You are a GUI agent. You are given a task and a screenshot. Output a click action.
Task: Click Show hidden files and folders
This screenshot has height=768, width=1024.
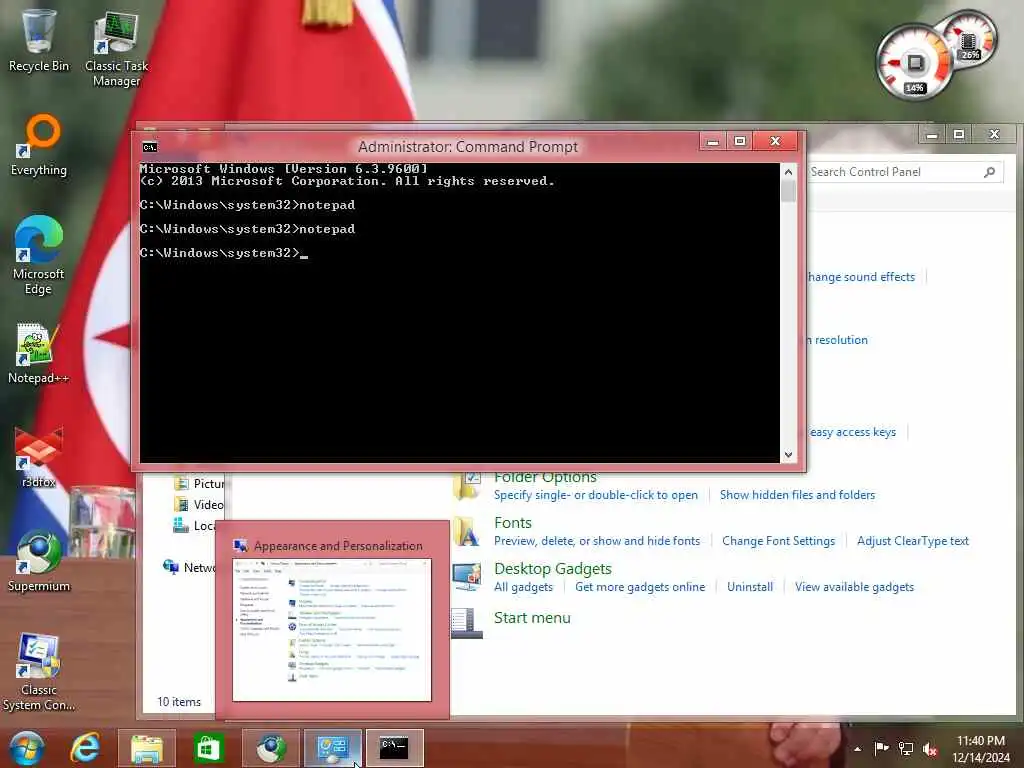click(797, 495)
